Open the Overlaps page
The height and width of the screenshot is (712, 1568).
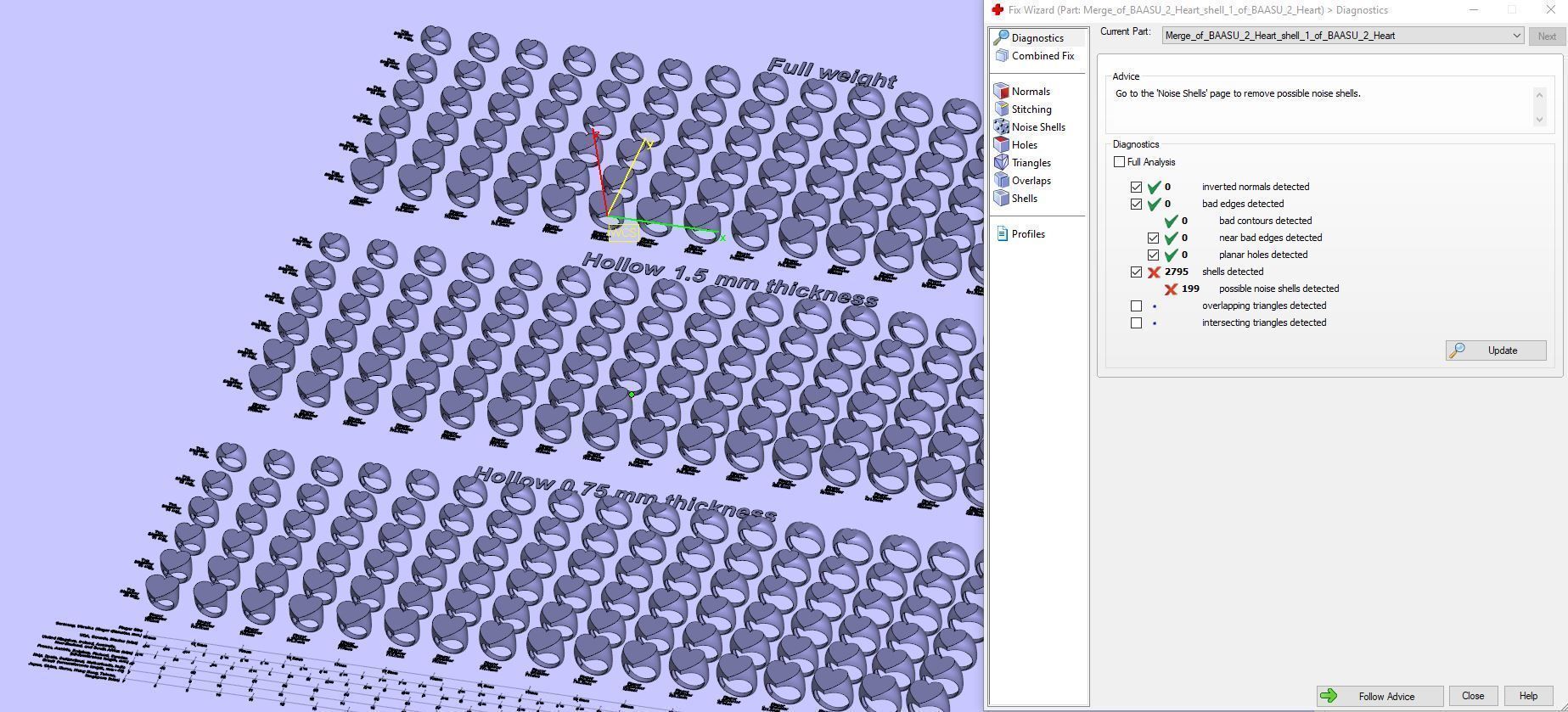1031,181
